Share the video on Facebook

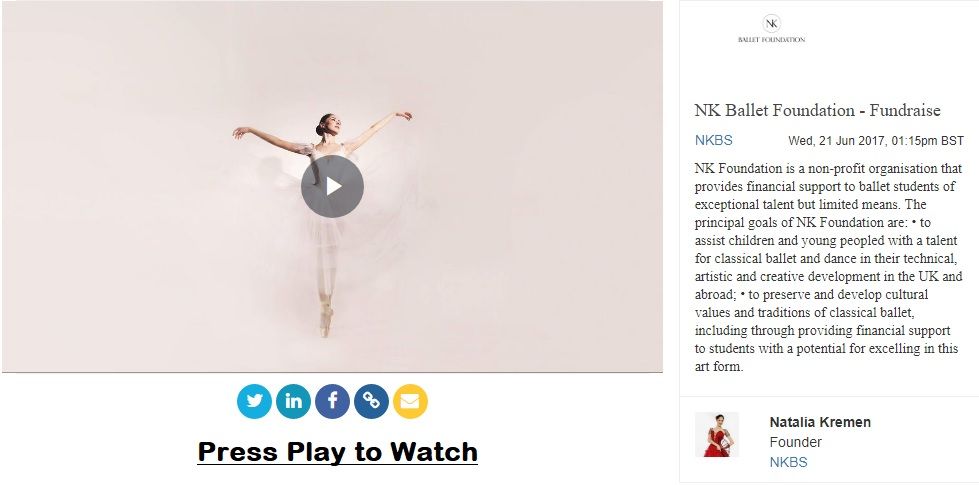click(332, 401)
